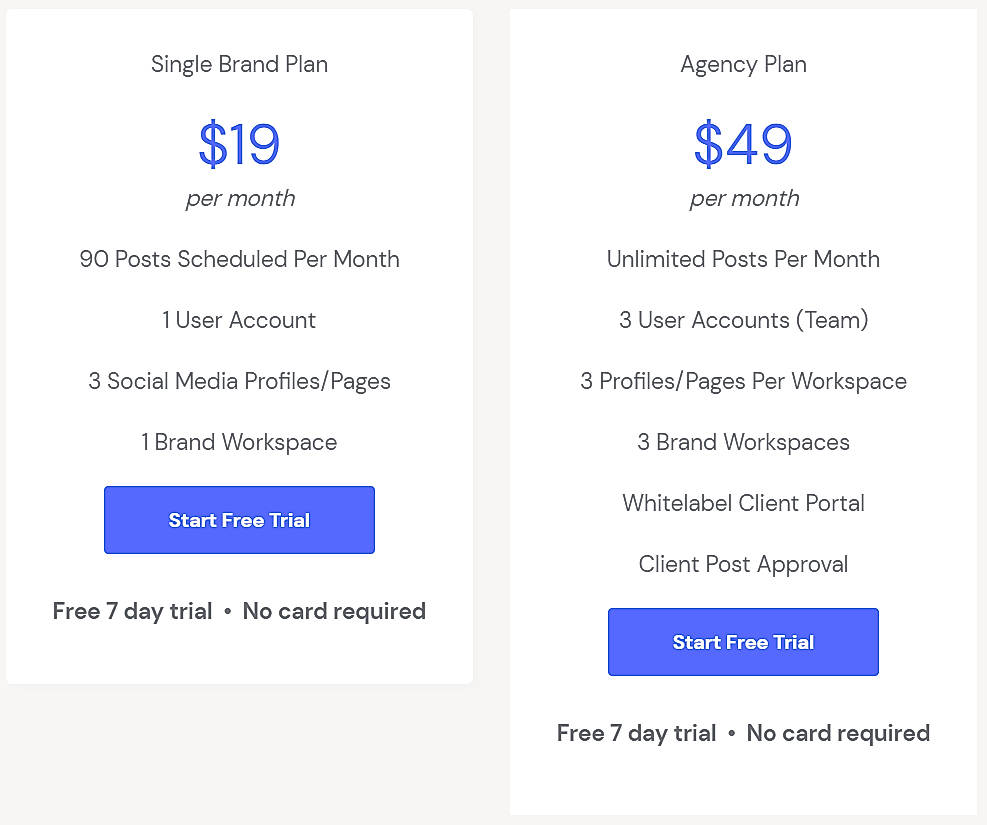The width and height of the screenshot is (987, 825).
Task: Click "per month" under the $19 price
Action: click(x=240, y=198)
